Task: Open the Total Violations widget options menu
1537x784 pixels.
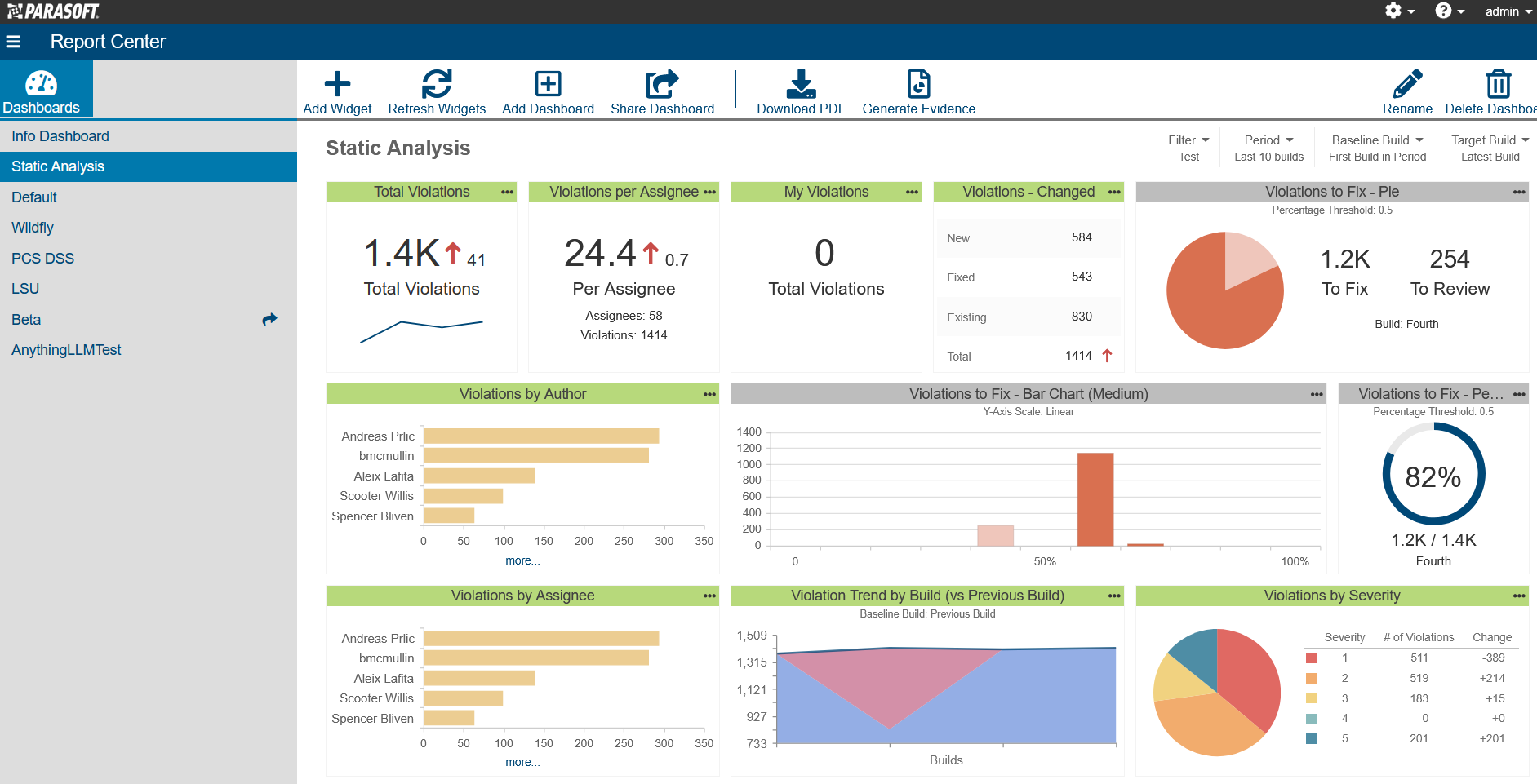Action: [507, 192]
